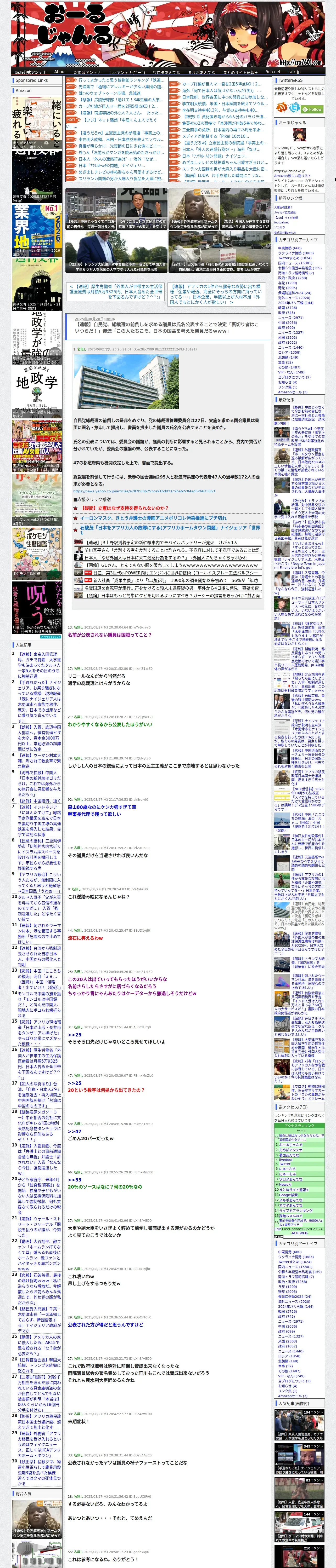Click Edit link in access ranking footer
Viewport: 336px width, 1568px height.
pyautogui.click(x=277, y=1229)
